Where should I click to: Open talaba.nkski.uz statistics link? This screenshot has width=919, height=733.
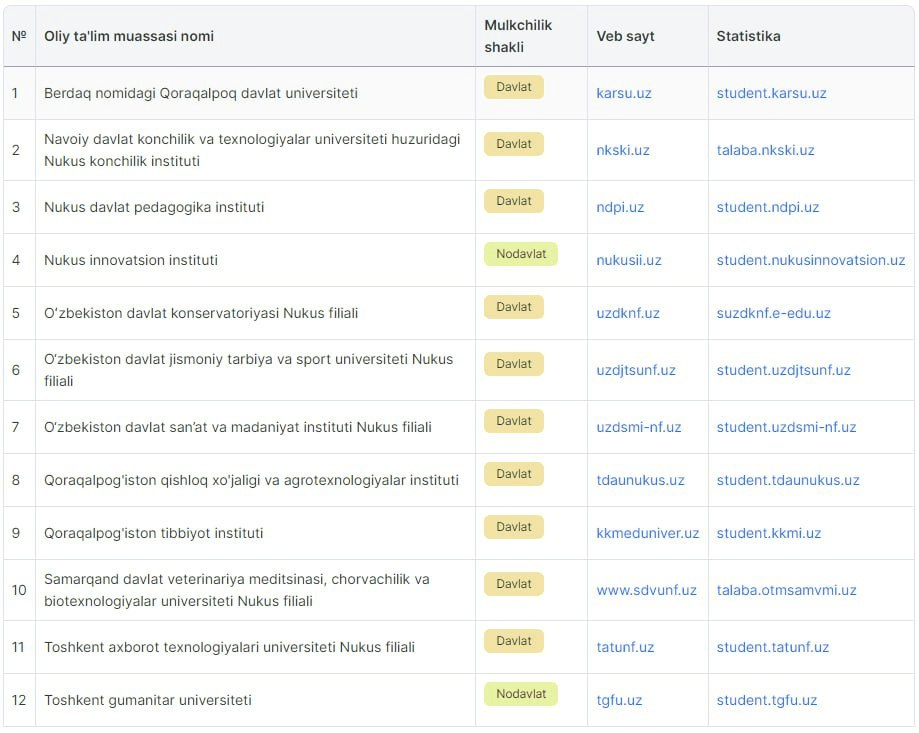[765, 150]
